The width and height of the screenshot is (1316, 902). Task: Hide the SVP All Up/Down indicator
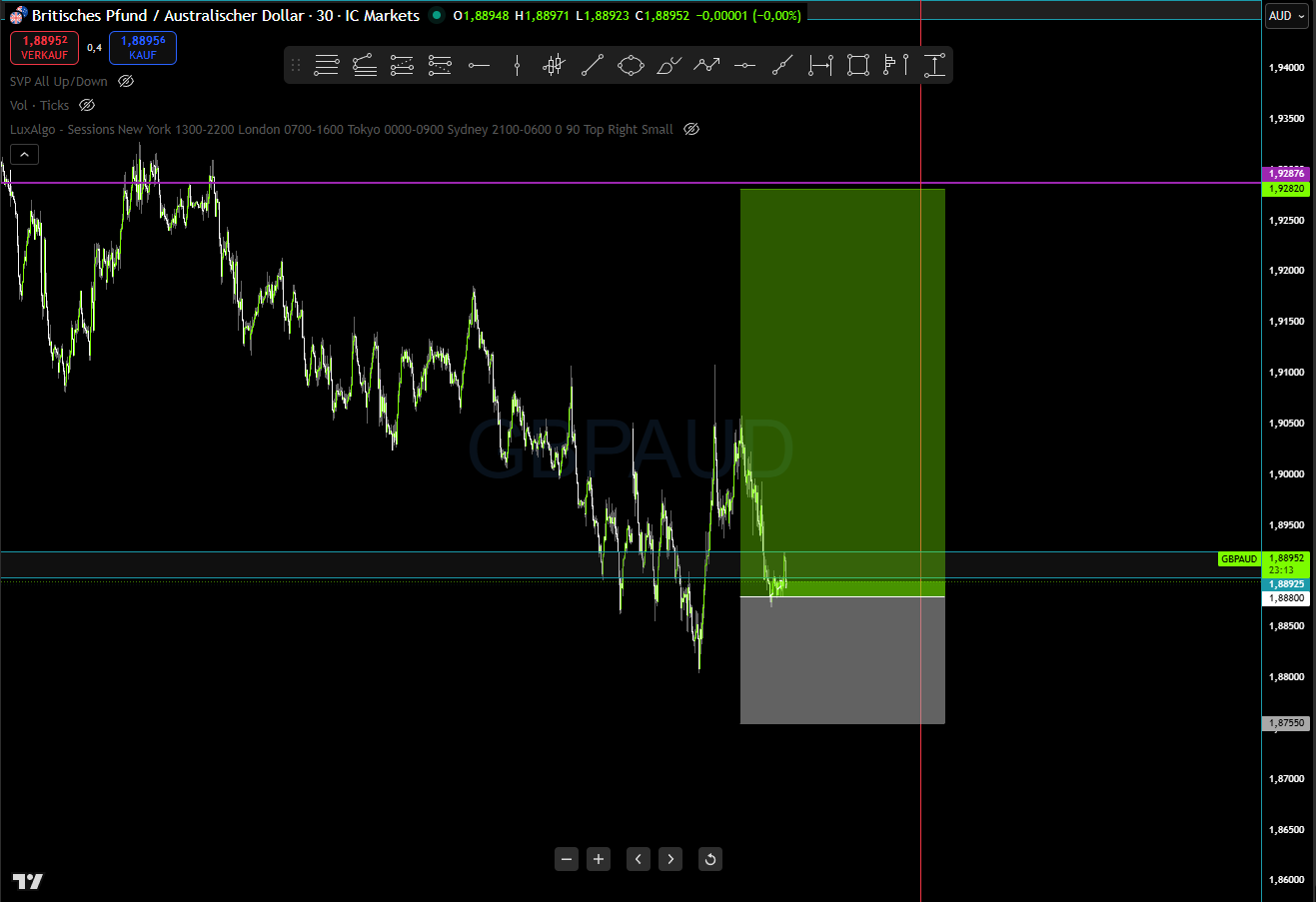tap(125, 81)
